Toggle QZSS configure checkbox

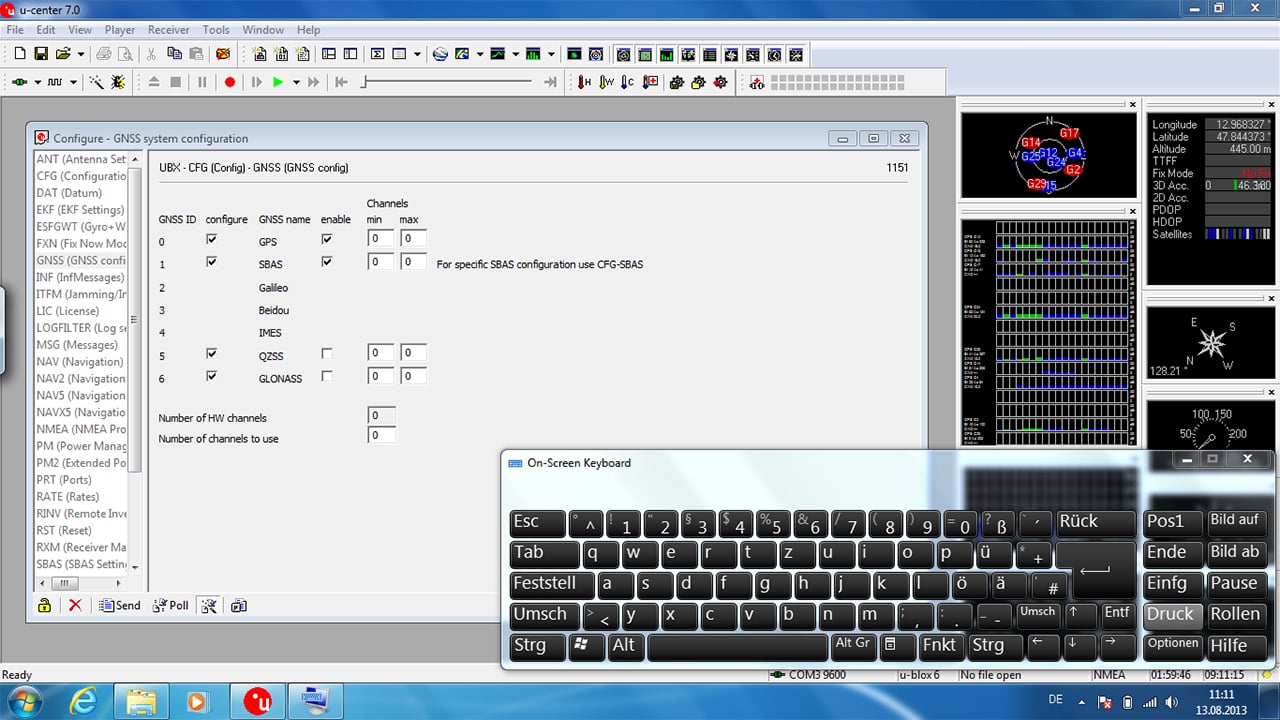click(211, 354)
